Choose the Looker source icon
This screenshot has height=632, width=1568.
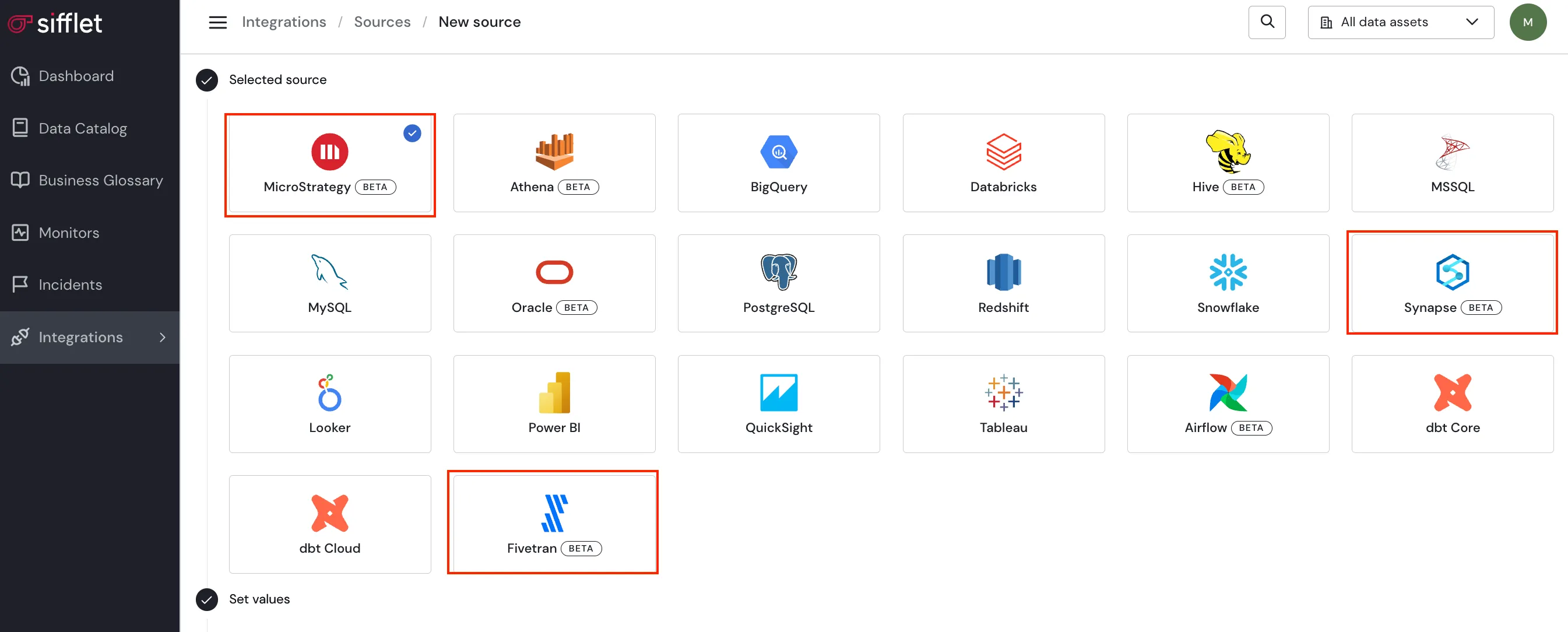pyautogui.click(x=329, y=392)
